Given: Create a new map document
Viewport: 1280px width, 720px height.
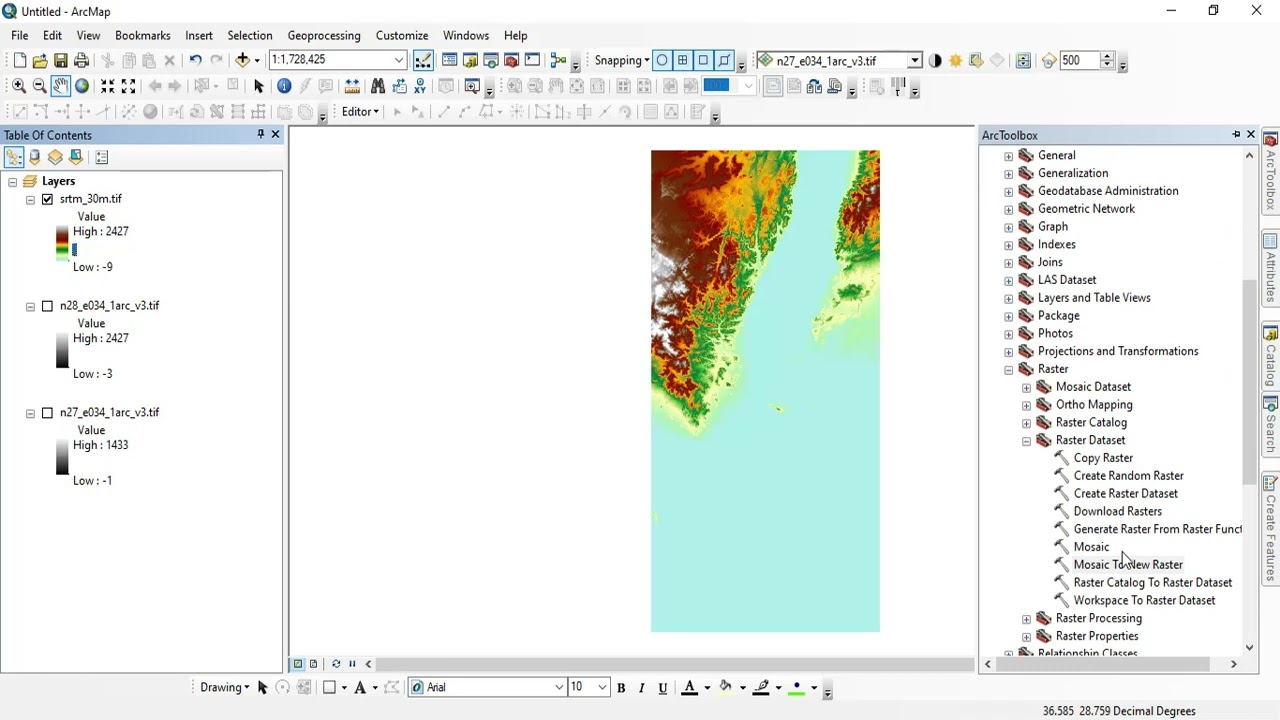Looking at the screenshot, I should (x=19, y=61).
